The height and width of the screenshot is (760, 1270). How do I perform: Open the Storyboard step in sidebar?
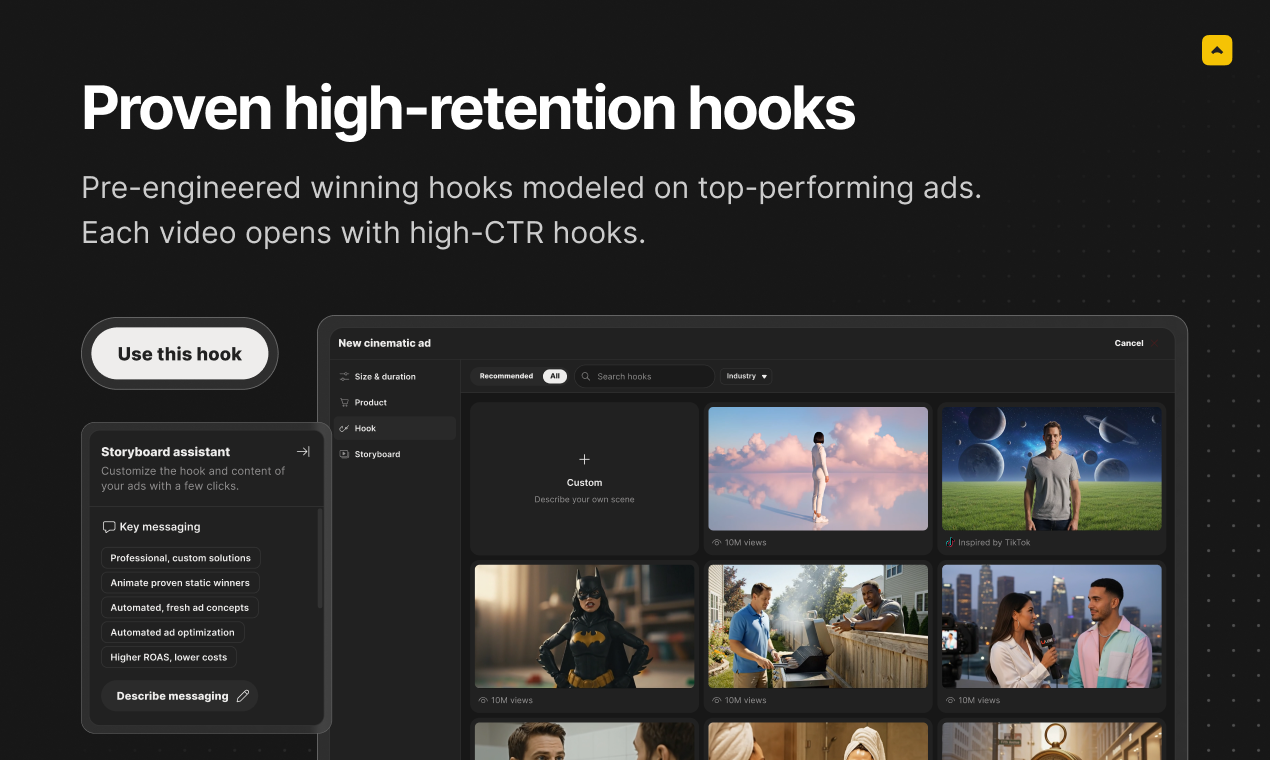(394, 454)
